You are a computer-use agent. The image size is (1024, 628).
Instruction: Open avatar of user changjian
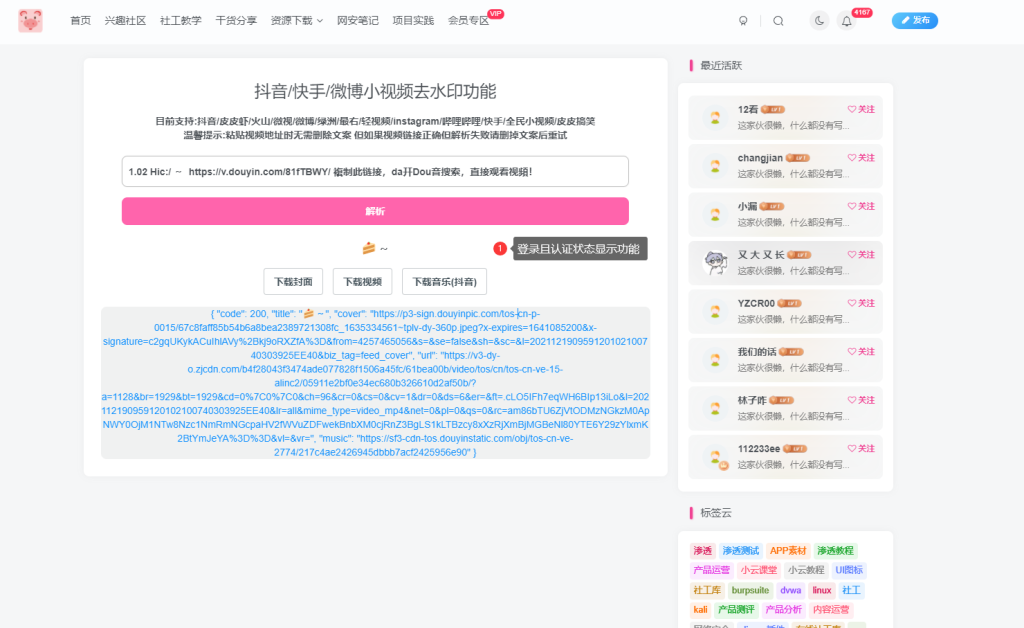[715, 166]
